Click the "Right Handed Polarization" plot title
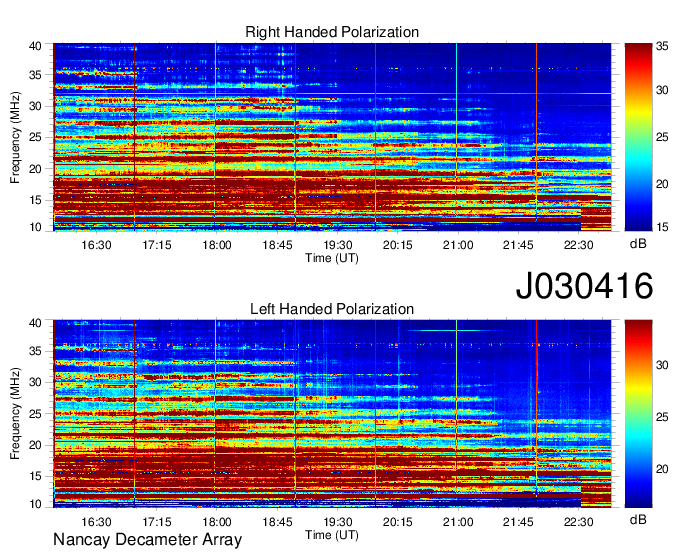This screenshot has height=552, width=680. coord(332,32)
